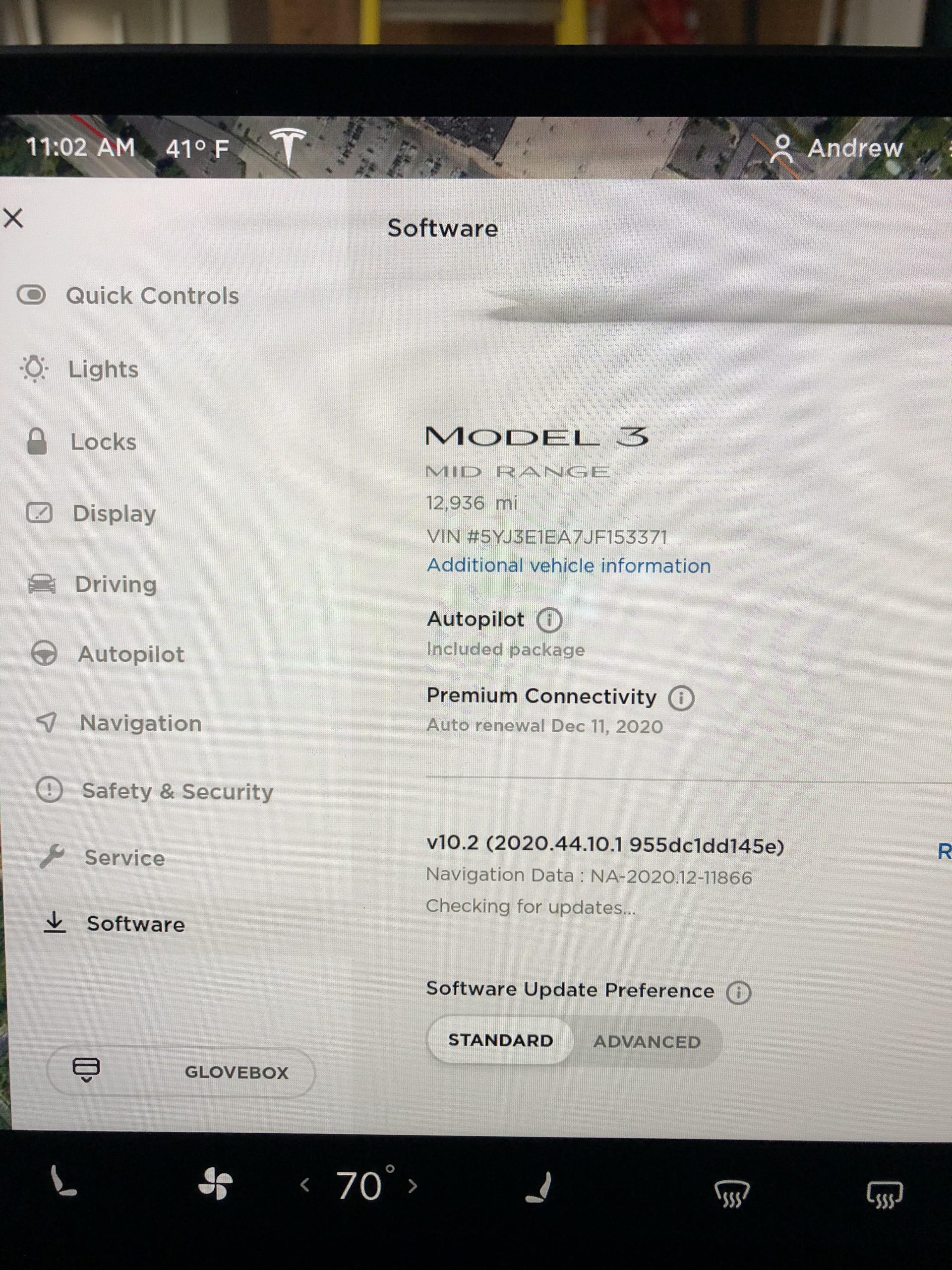Lower cabin temperature with left arrow
This screenshot has height=1270, width=952.
(x=305, y=1185)
